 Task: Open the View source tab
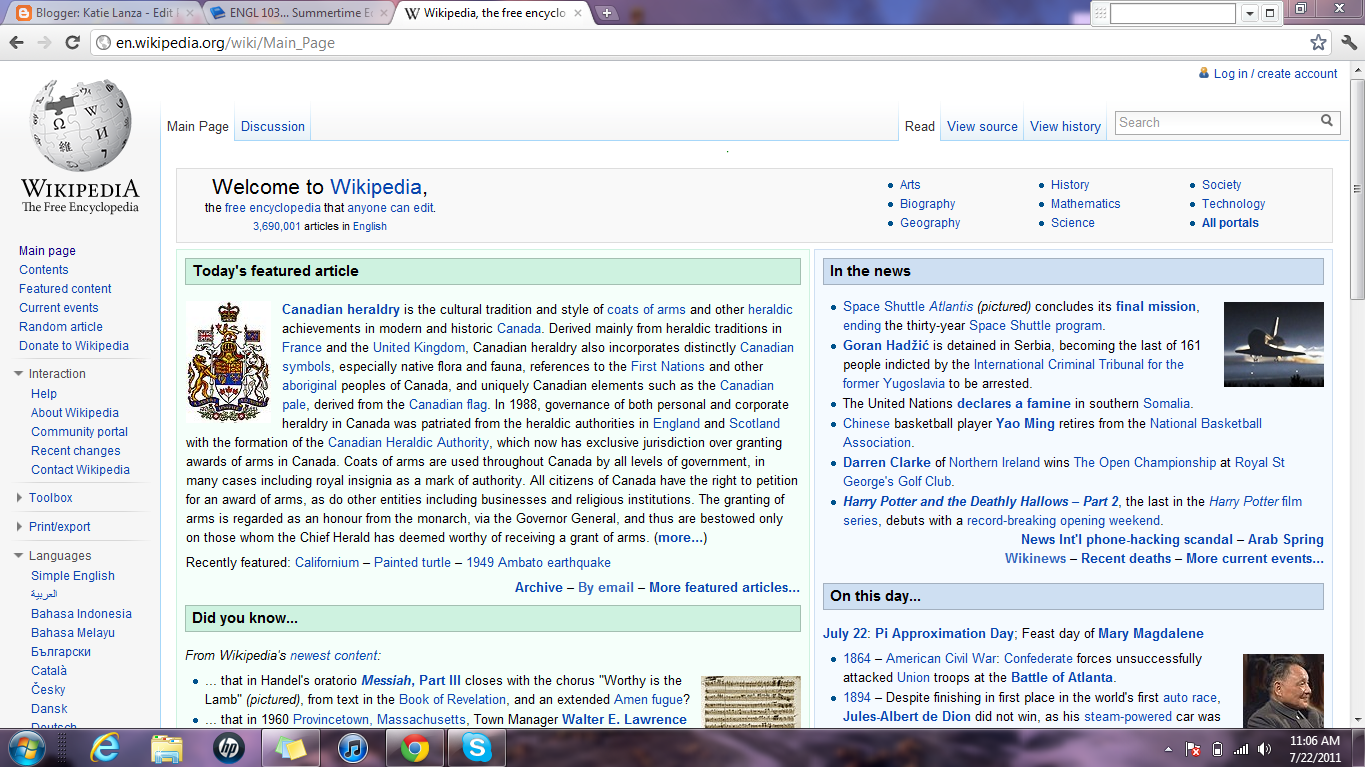[x=982, y=126]
